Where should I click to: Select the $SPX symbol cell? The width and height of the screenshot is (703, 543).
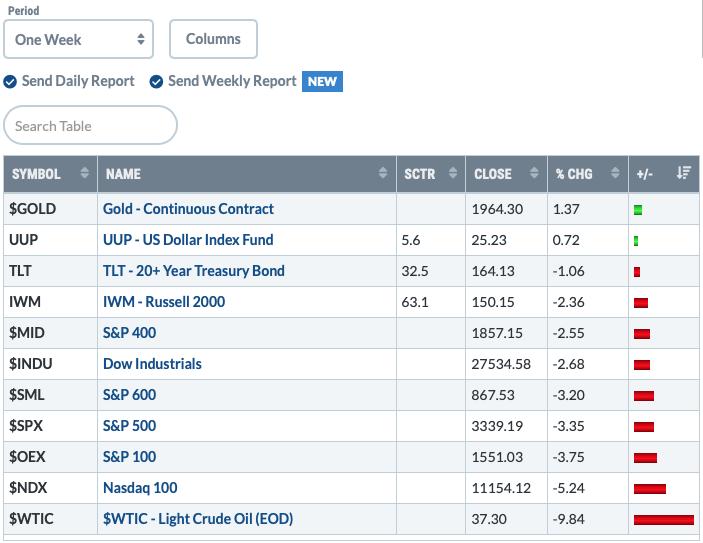pyautogui.click(x=50, y=426)
